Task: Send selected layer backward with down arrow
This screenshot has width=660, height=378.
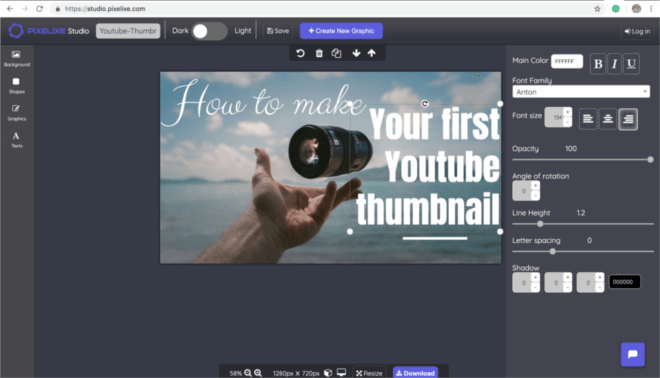Action: (x=356, y=53)
